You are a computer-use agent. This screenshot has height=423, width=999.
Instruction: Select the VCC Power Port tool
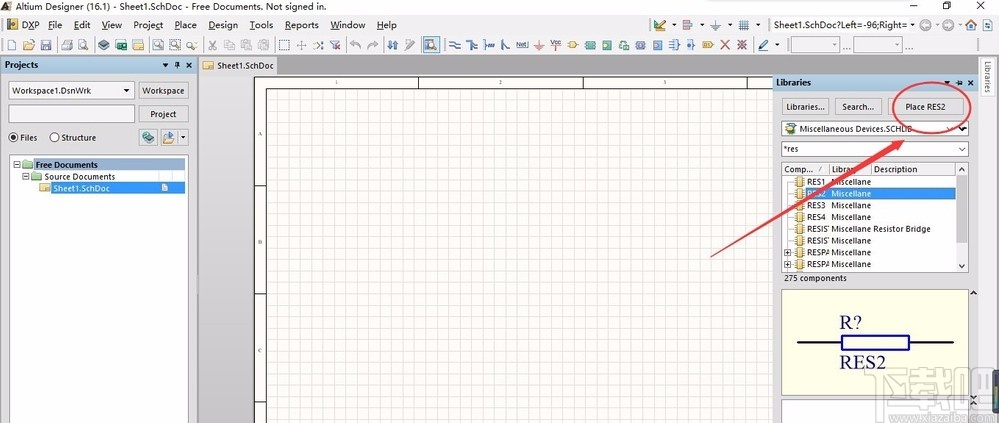click(x=556, y=45)
